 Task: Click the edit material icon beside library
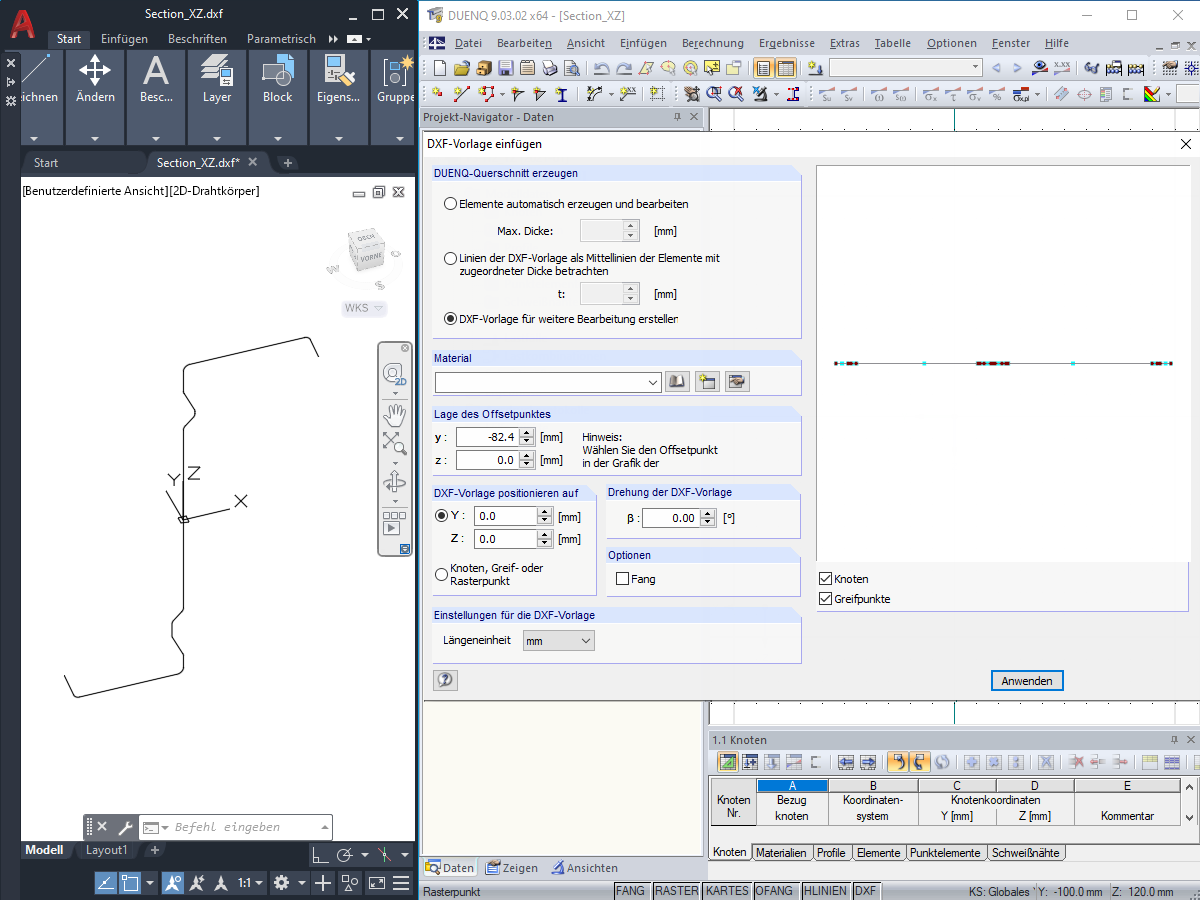point(738,382)
